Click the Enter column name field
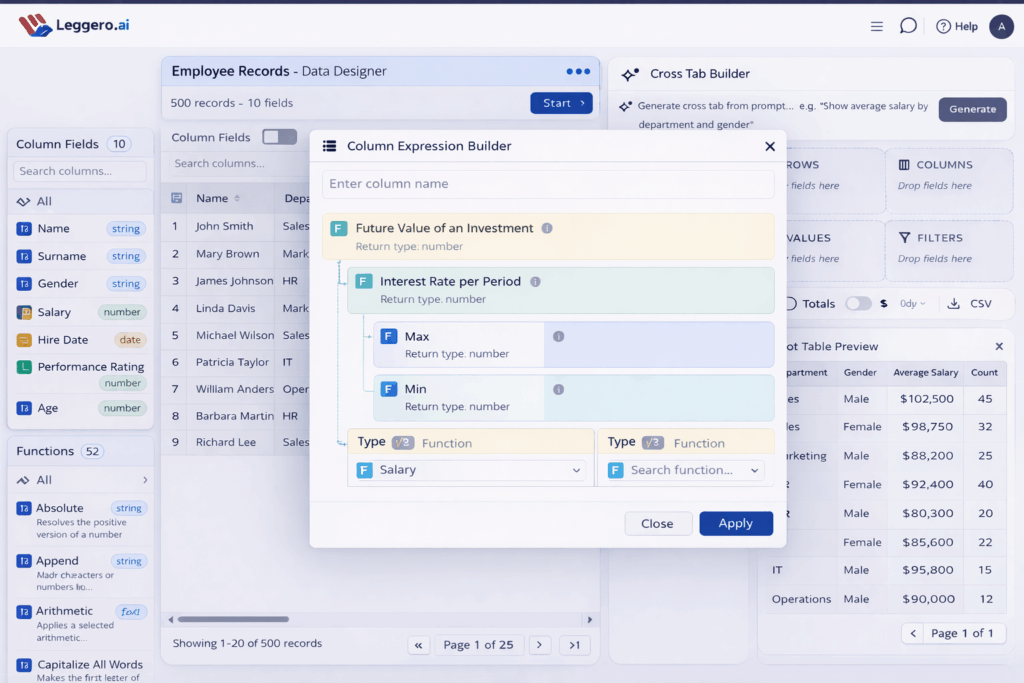The image size is (1024, 683). 548,184
